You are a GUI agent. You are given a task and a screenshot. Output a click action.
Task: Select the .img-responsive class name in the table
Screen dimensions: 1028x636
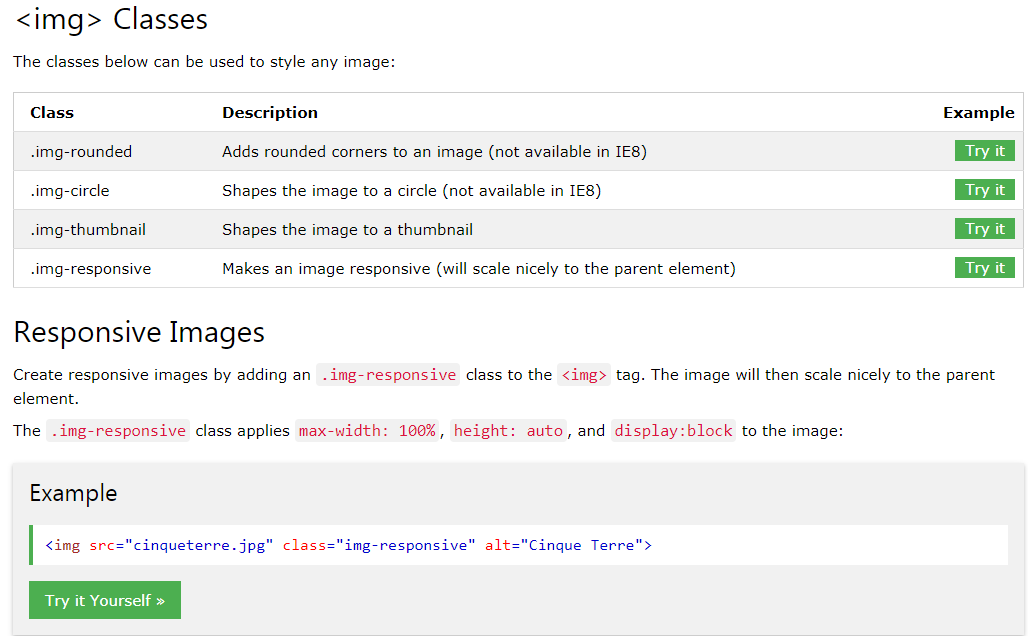tap(91, 268)
